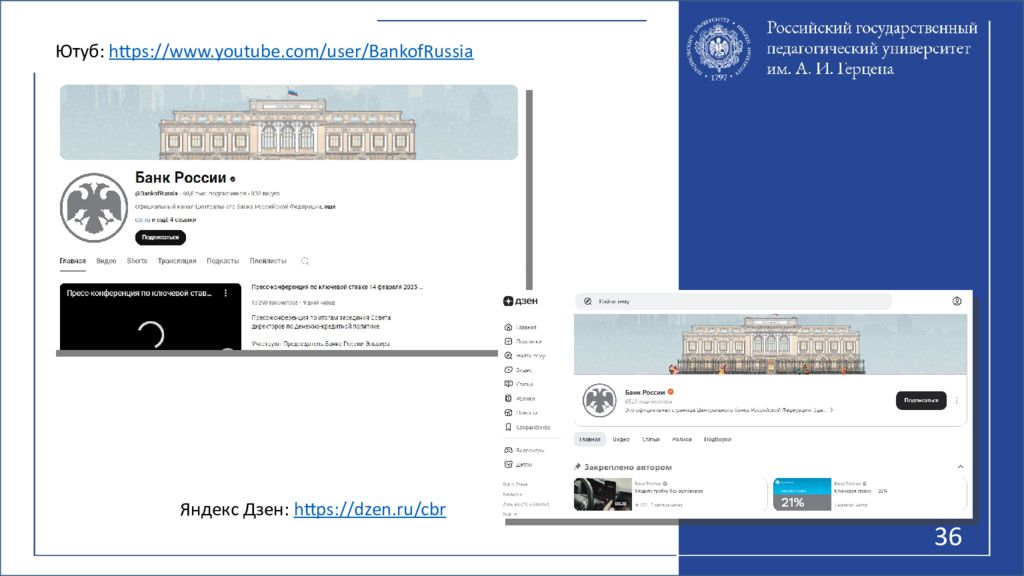1024x576 pixels.
Task: Click the Подписки icon in Dzen sidebar
Action: click(508, 342)
